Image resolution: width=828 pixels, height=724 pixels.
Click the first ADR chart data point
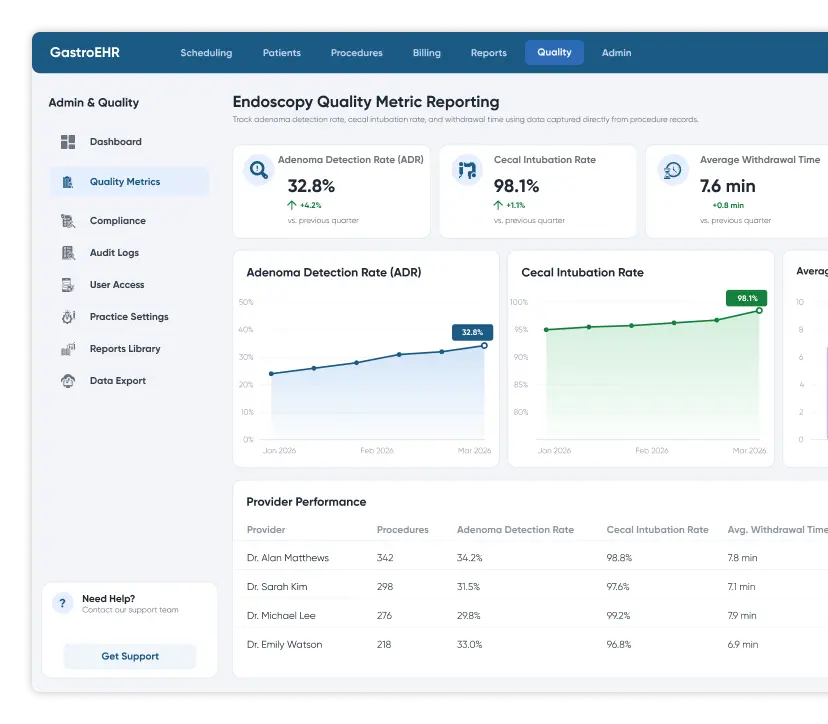point(271,373)
